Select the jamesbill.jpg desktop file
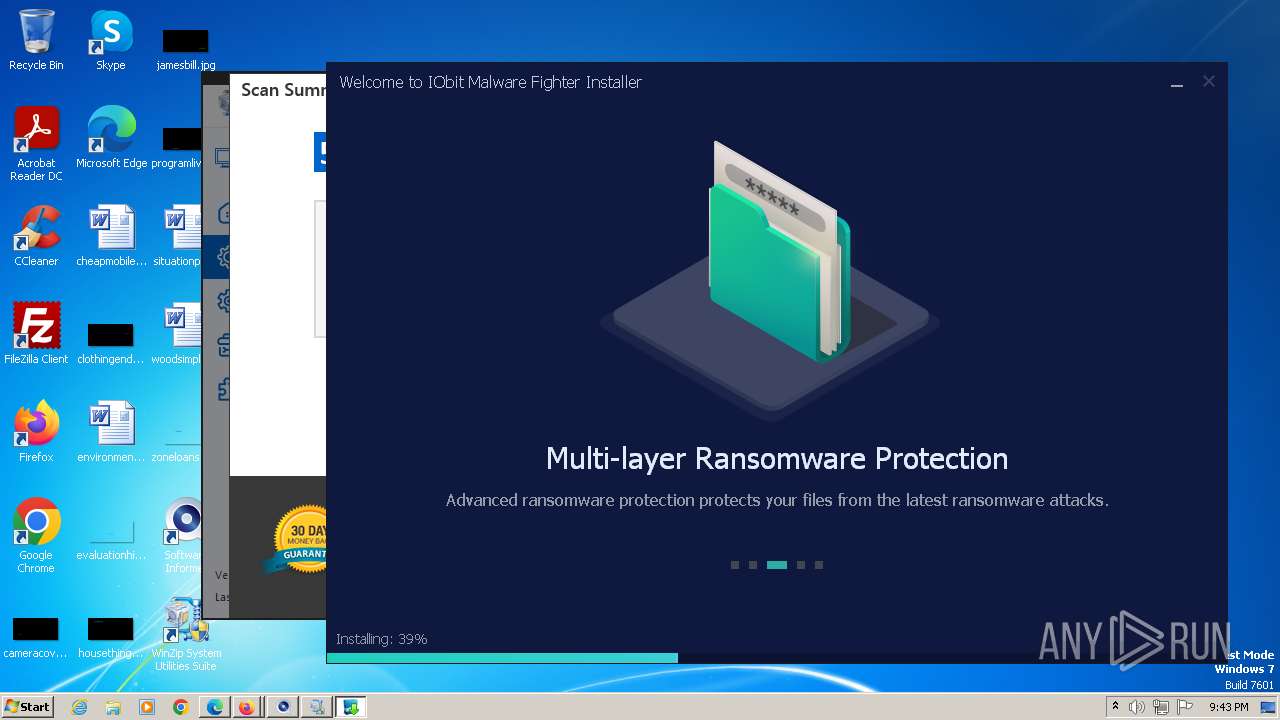This screenshot has height=720, width=1280. 185,48
